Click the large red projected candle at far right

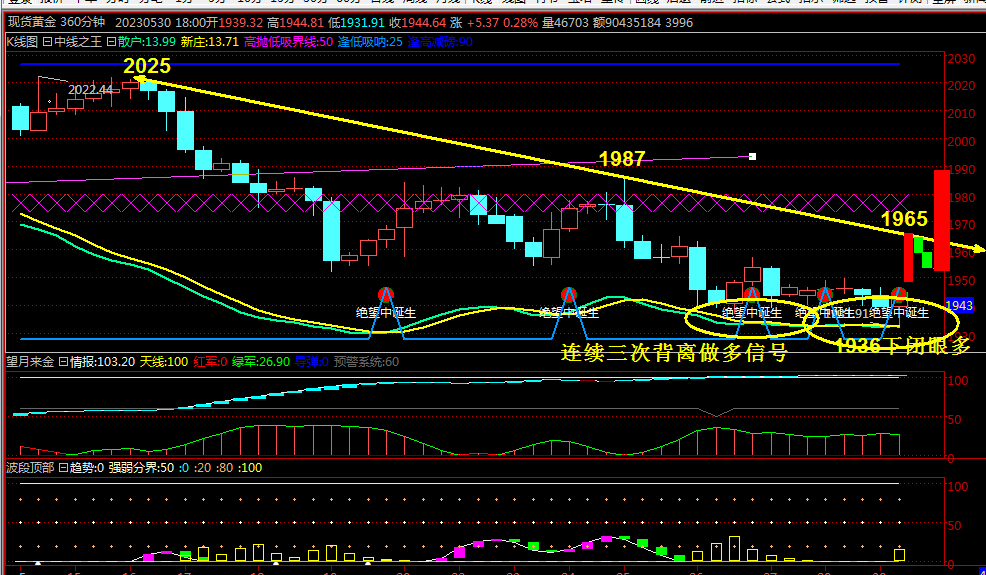[941, 220]
